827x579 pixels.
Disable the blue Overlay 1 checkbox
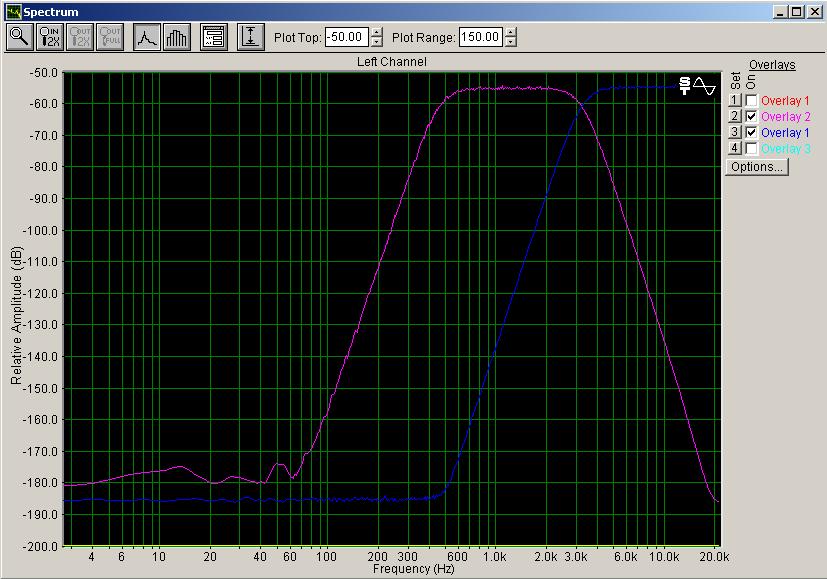pyautogui.click(x=752, y=132)
